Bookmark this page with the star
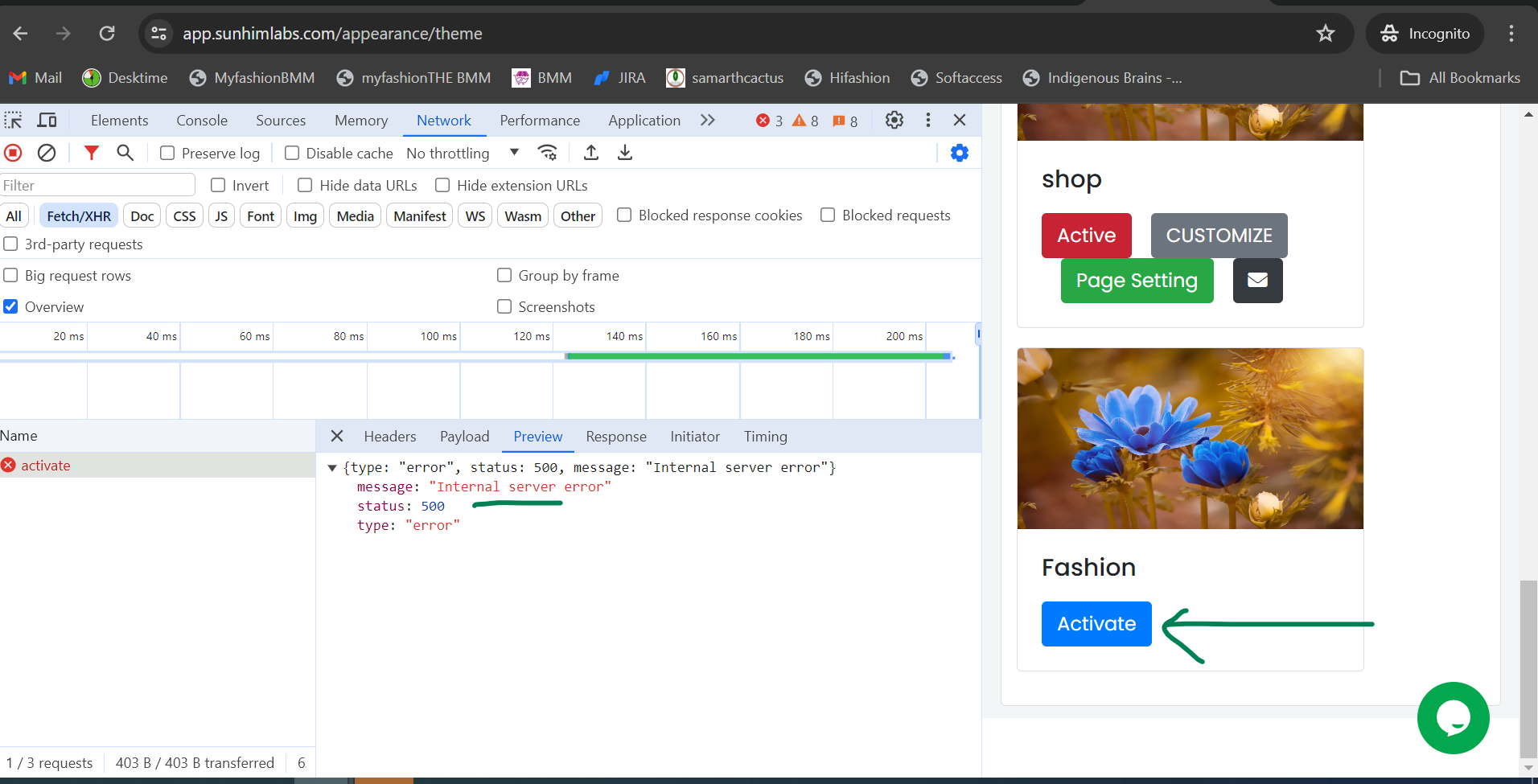1538x784 pixels. coord(1326,33)
